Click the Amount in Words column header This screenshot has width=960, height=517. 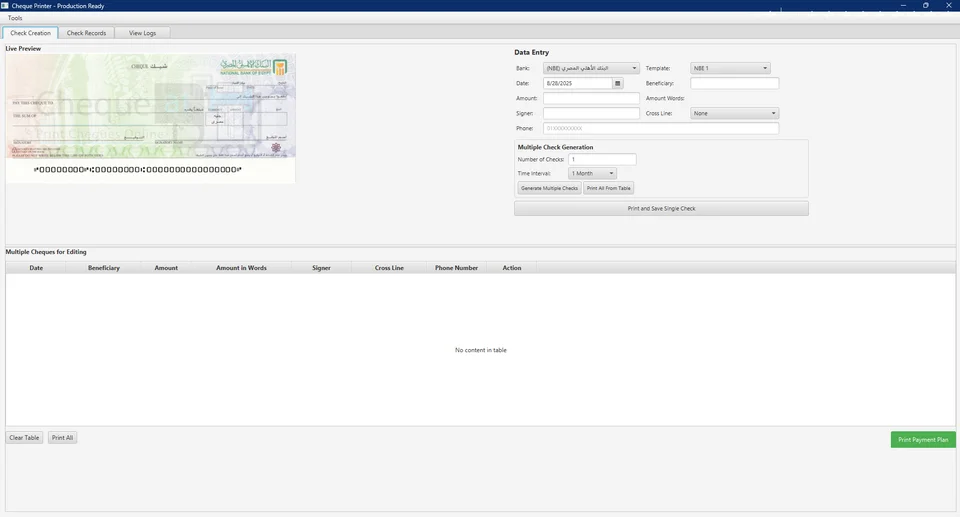241,268
